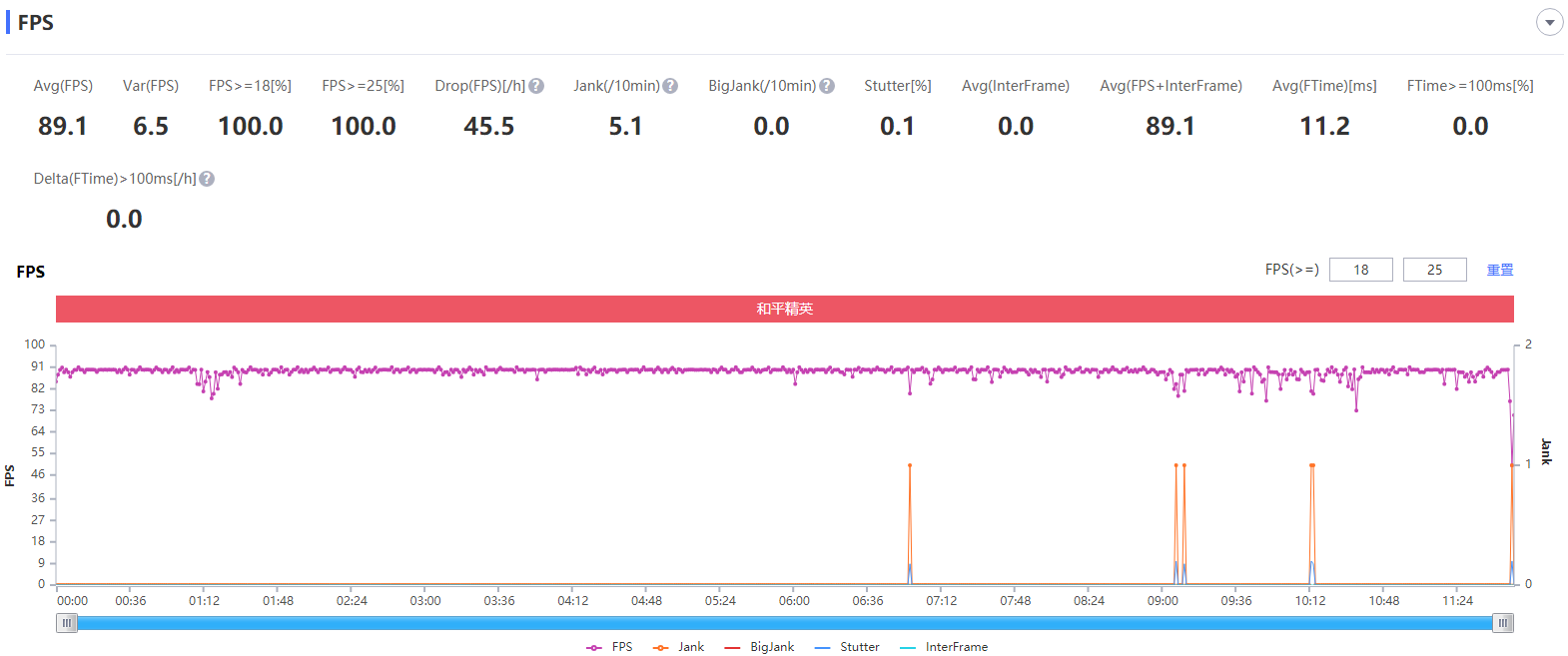Collapse the FPS panel with the arrow
Screen dimensions: 1568x656
(x=1549, y=22)
